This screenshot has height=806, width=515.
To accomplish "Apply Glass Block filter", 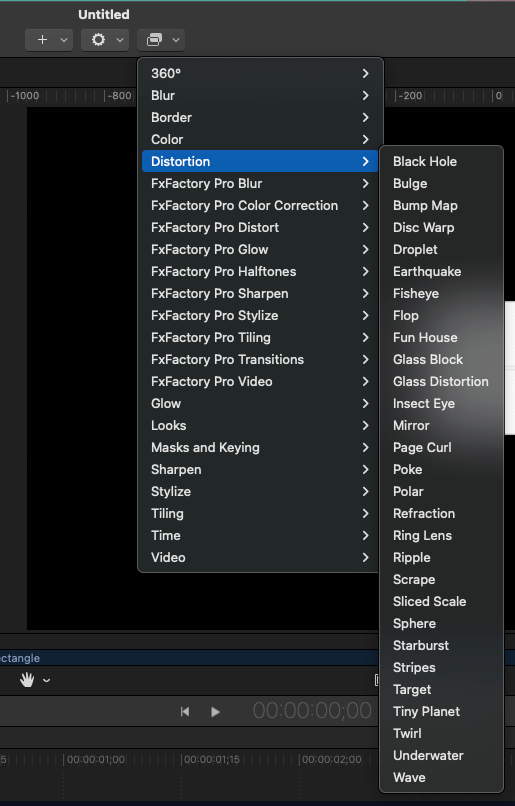I will pos(441,359).
